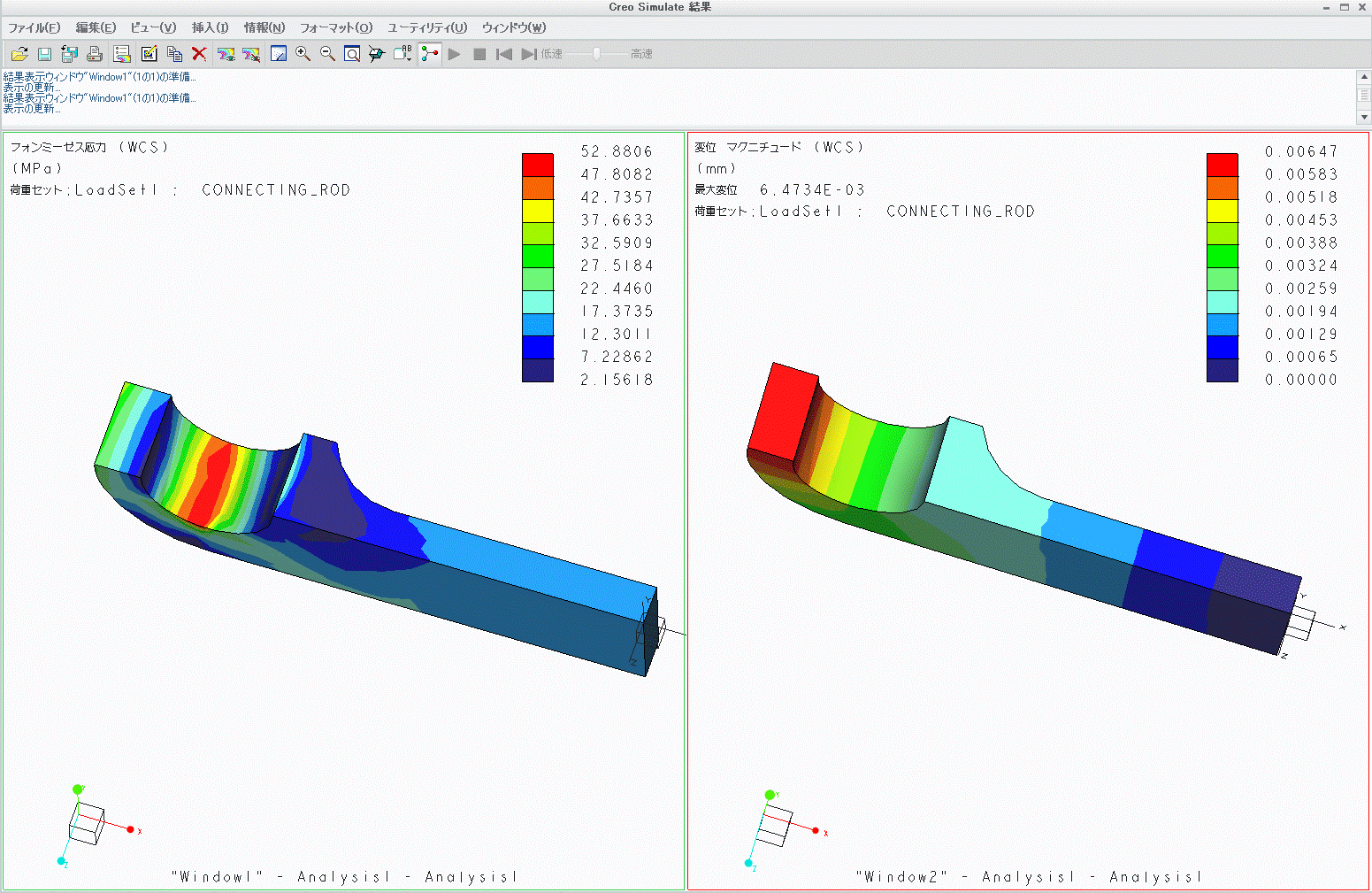Open the 挿入(I) menu
The image size is (1372, 893).
[x=211, y=28]
